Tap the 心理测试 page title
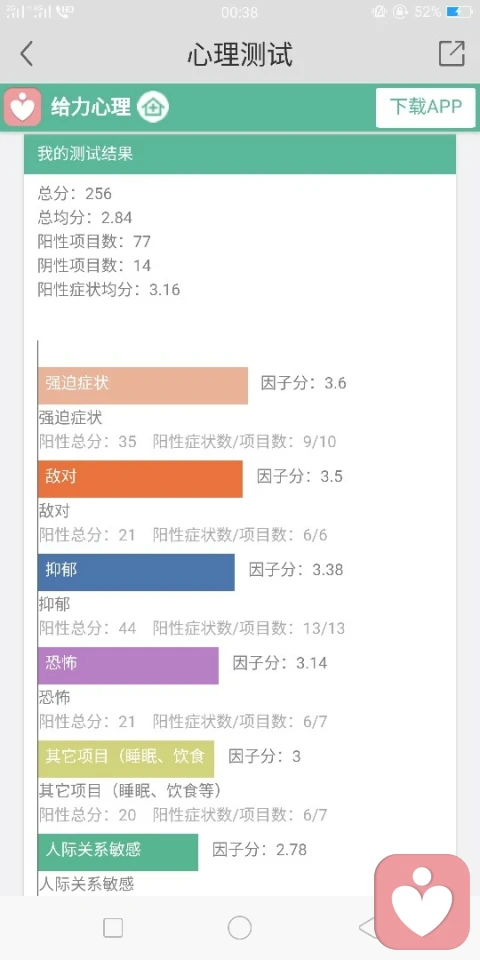Image resolution: width=480 pixels, height=960 pixels. pos(240,54)
